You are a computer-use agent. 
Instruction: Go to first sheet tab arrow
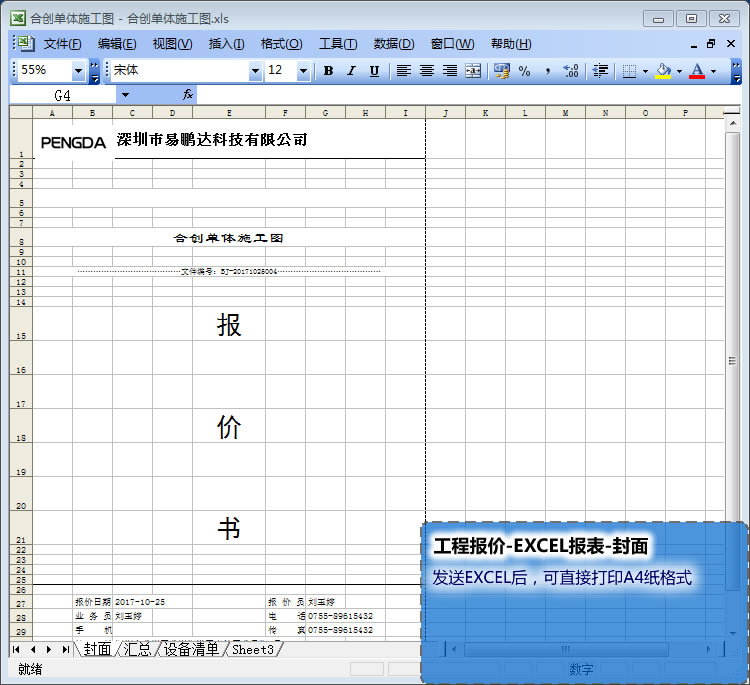(x=16, y=649)
